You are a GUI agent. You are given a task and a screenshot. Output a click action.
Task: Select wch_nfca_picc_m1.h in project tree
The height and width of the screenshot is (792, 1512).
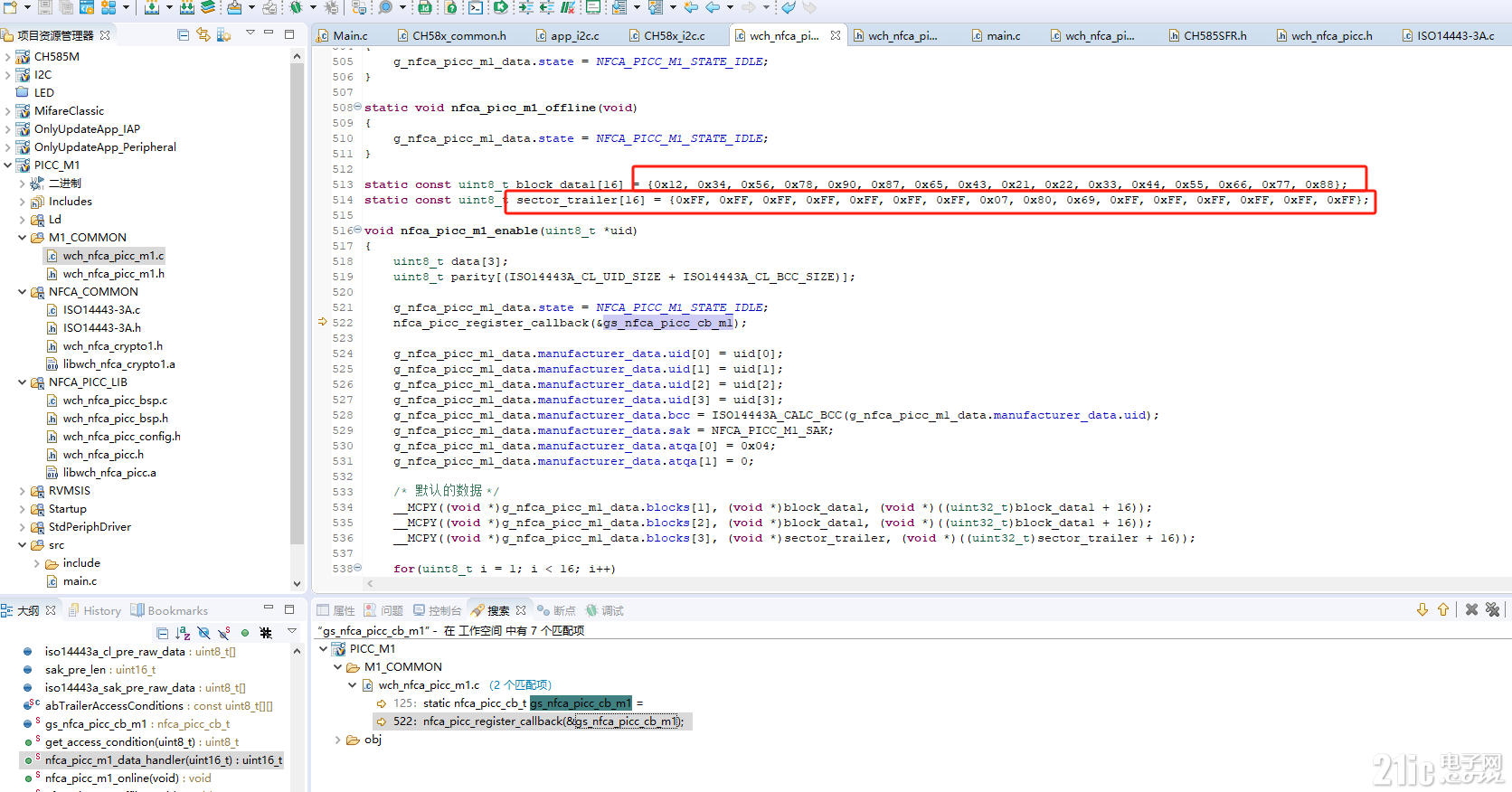point(113,273)
